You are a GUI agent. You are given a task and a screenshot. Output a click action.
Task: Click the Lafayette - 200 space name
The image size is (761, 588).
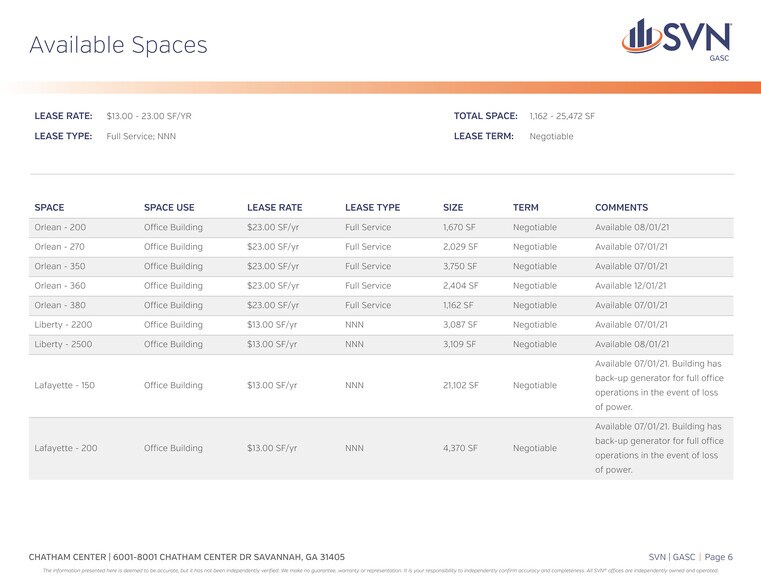pyautogui.click(x=66, y=448)
